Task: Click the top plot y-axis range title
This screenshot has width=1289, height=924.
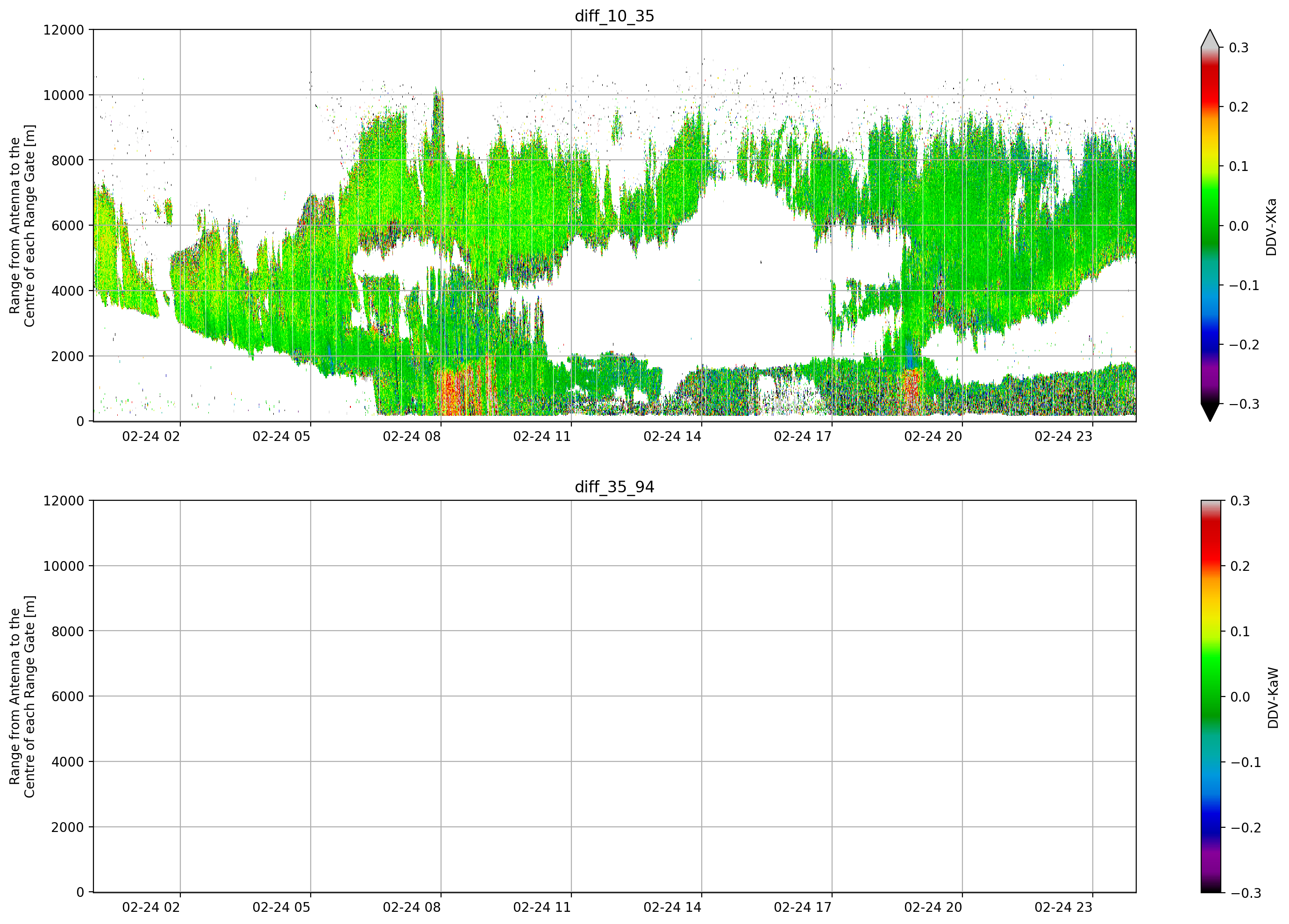Action: click(x=22, y=226)
